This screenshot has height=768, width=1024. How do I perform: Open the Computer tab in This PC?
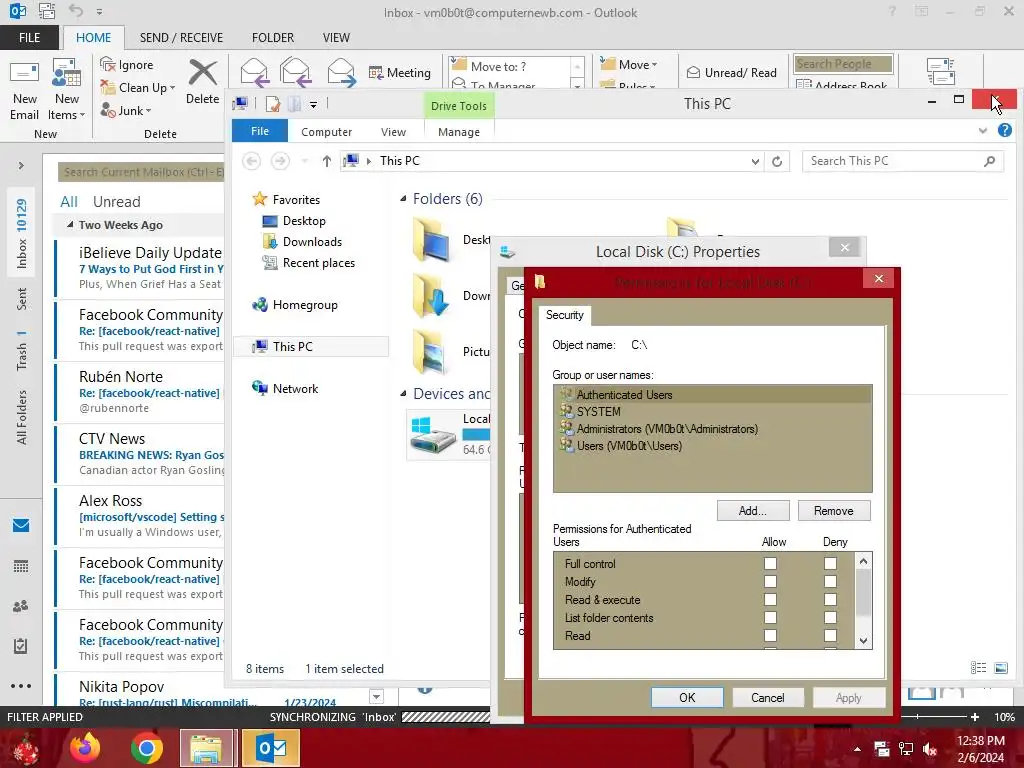coord(327,131)
